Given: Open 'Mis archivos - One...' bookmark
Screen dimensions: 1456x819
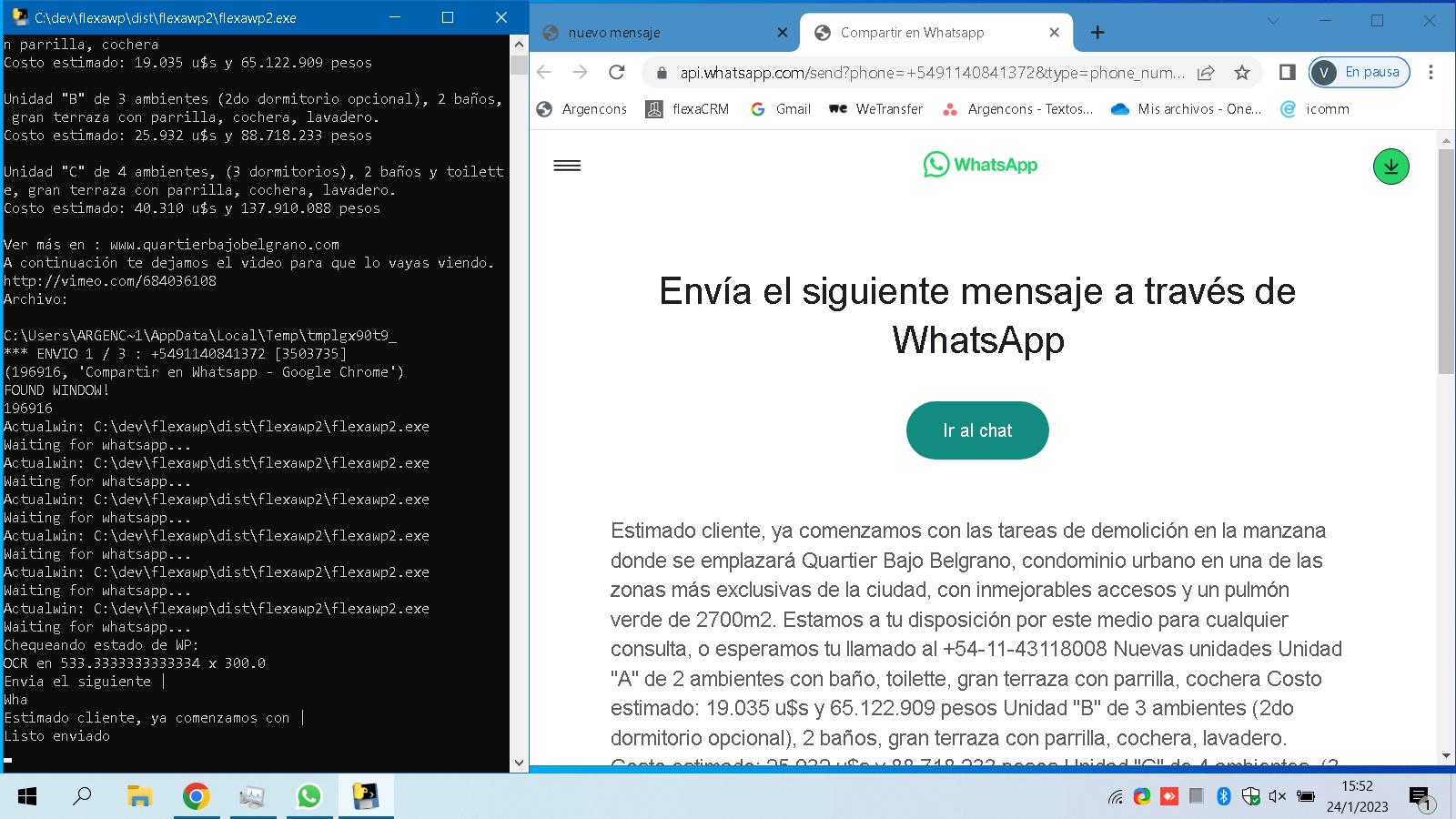Looking at the screenshot, I should 1187,109.
